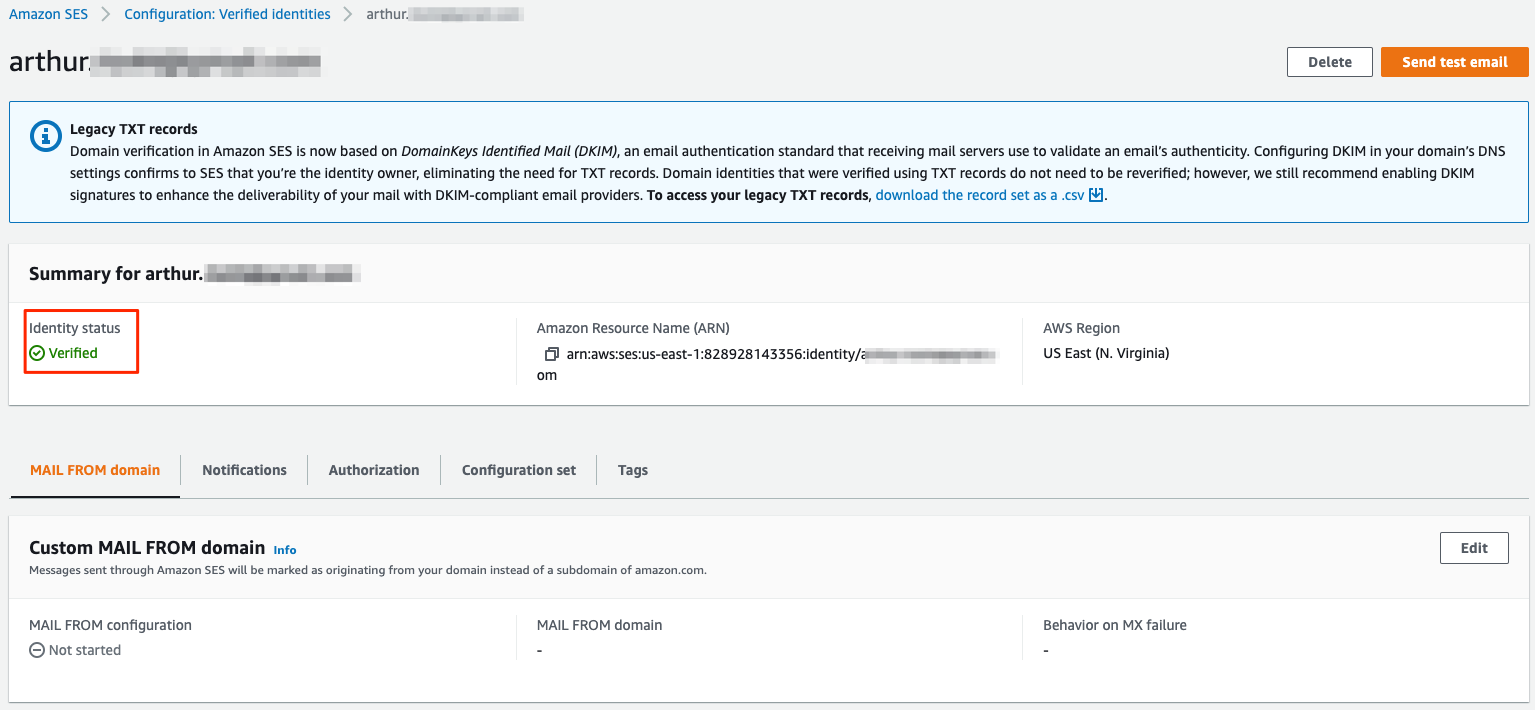This screenshot has width=1535, height=710.
Task: Switch to the Configuration set tab
Action: [x=518, y=470]
